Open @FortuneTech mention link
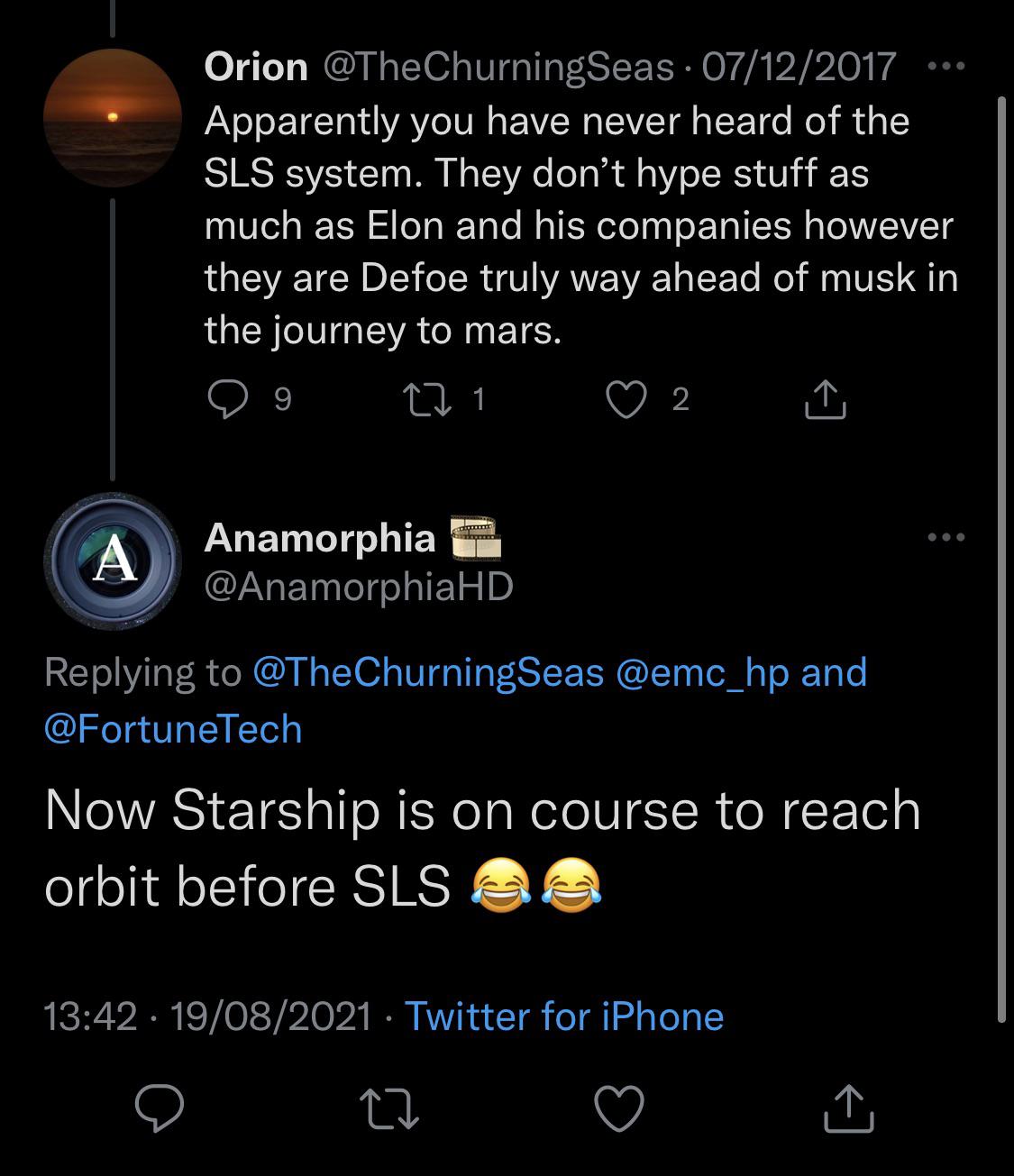1014x1176 pixels. click(173, 729)
